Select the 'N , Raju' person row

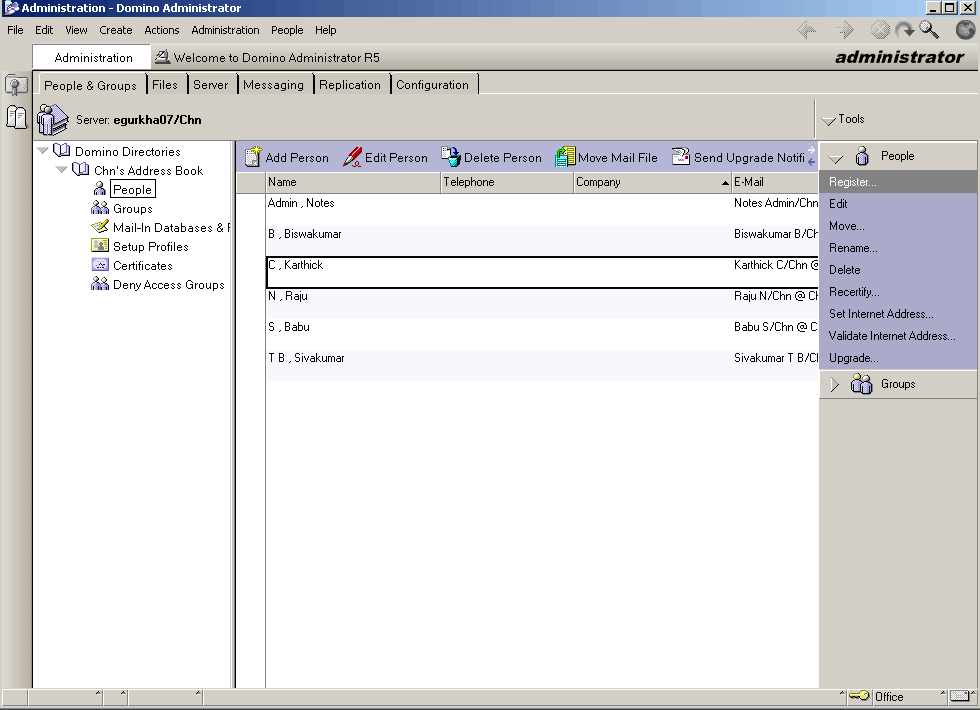coord(542,302)
